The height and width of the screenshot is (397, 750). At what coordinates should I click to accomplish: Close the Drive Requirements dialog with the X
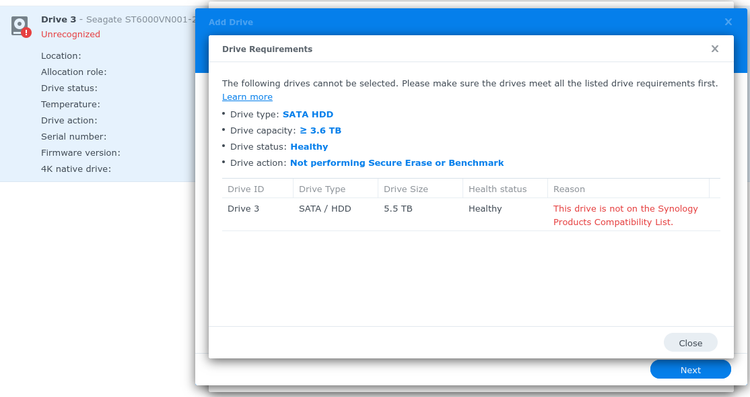point(715,49)
